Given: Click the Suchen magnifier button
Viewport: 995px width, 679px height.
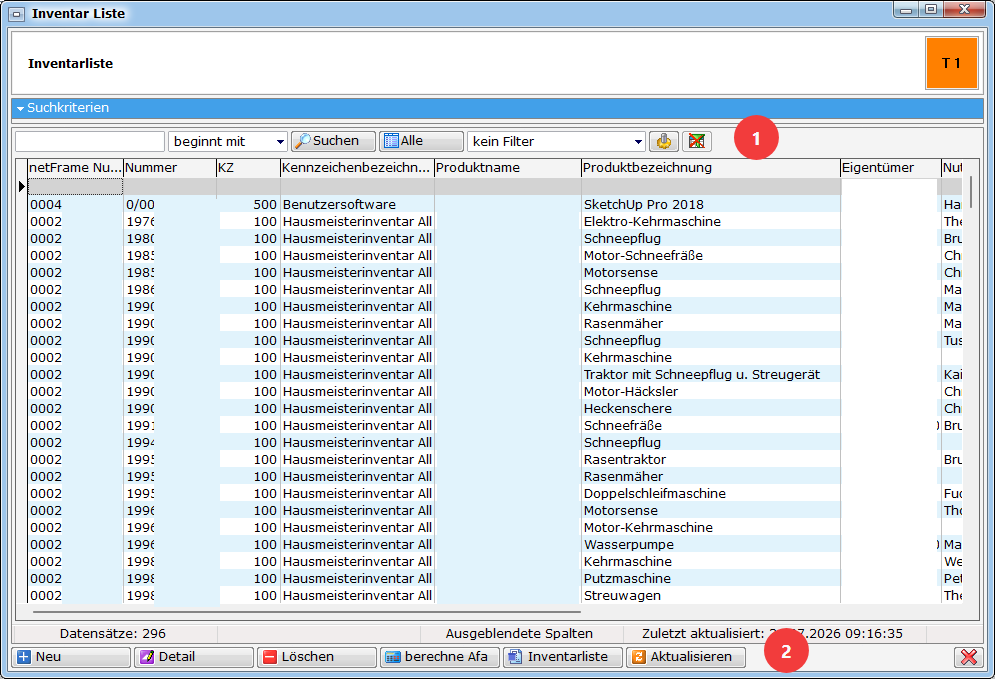Looking at the screenshot, I should [x=333, y=141].
